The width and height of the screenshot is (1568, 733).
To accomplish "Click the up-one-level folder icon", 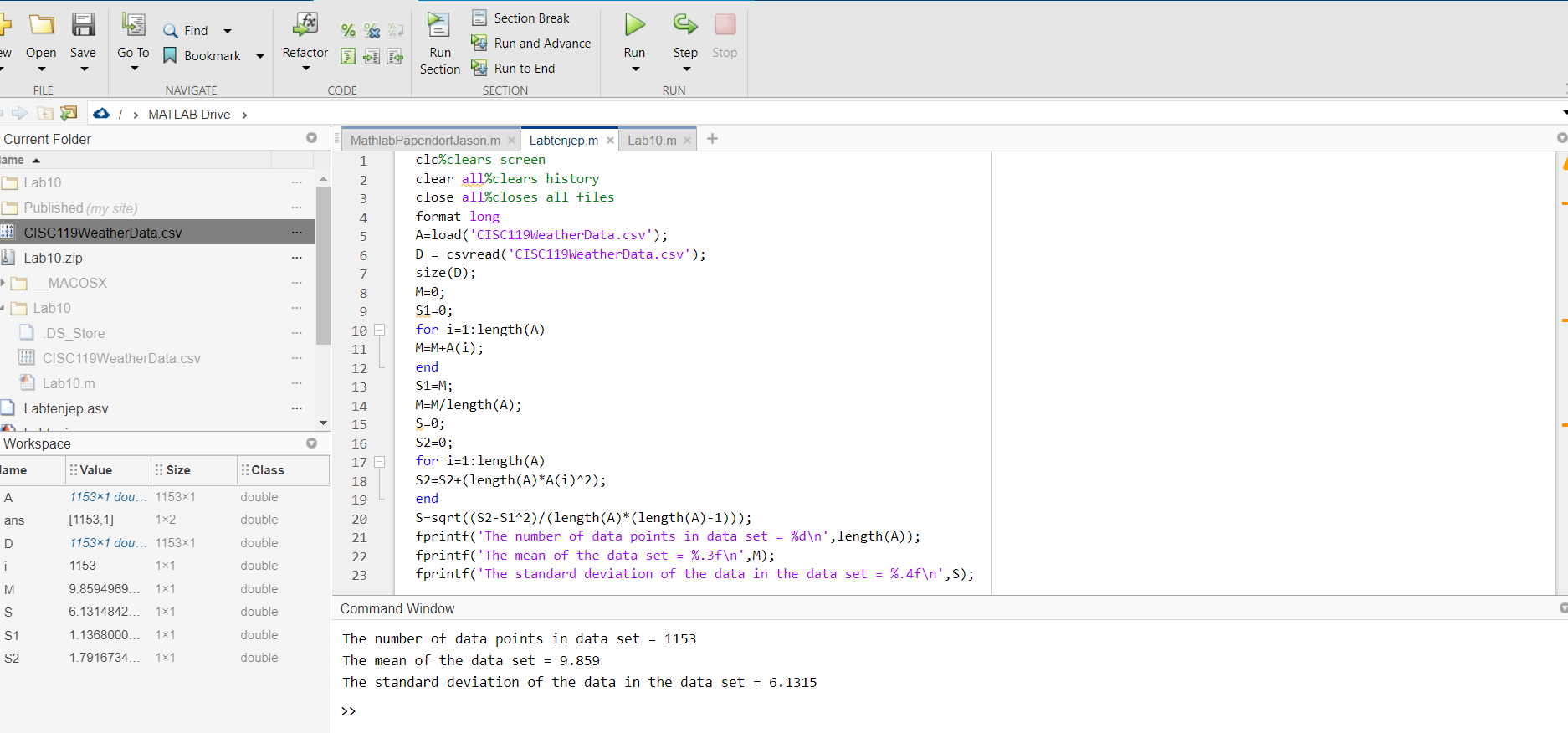I will tap(45, 113).
